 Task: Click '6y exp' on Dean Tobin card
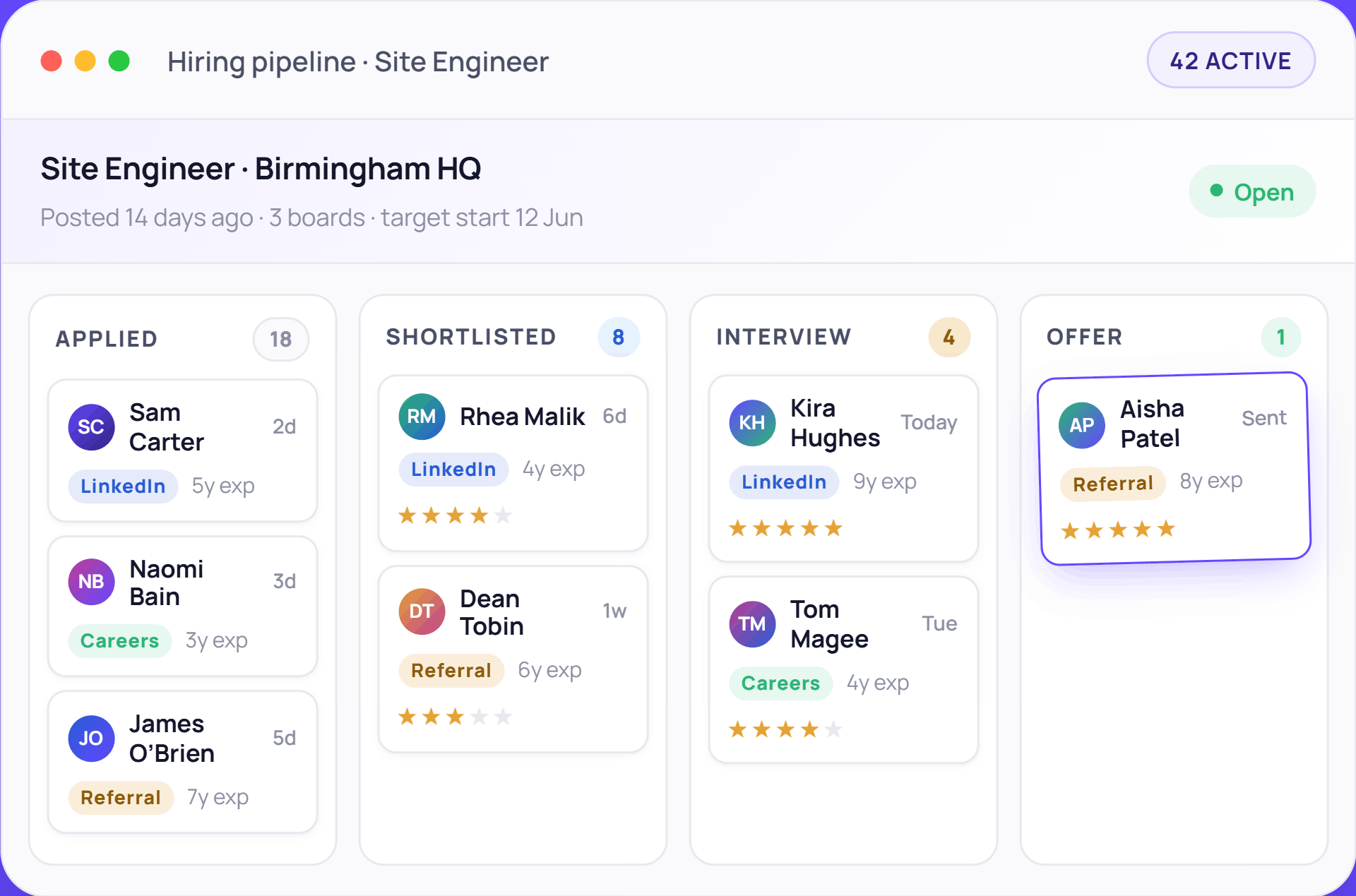pos(549,671)
